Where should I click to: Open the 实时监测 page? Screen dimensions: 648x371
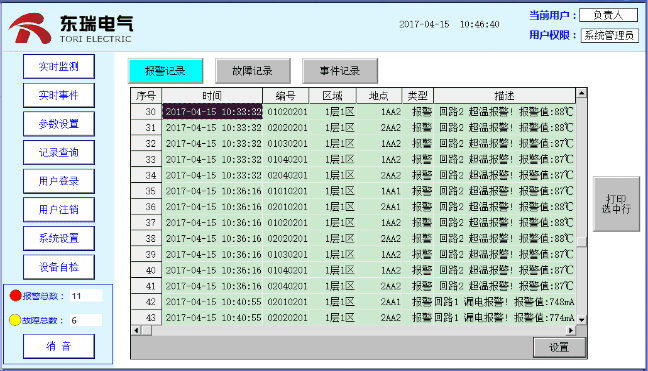[x=59, y=67]
